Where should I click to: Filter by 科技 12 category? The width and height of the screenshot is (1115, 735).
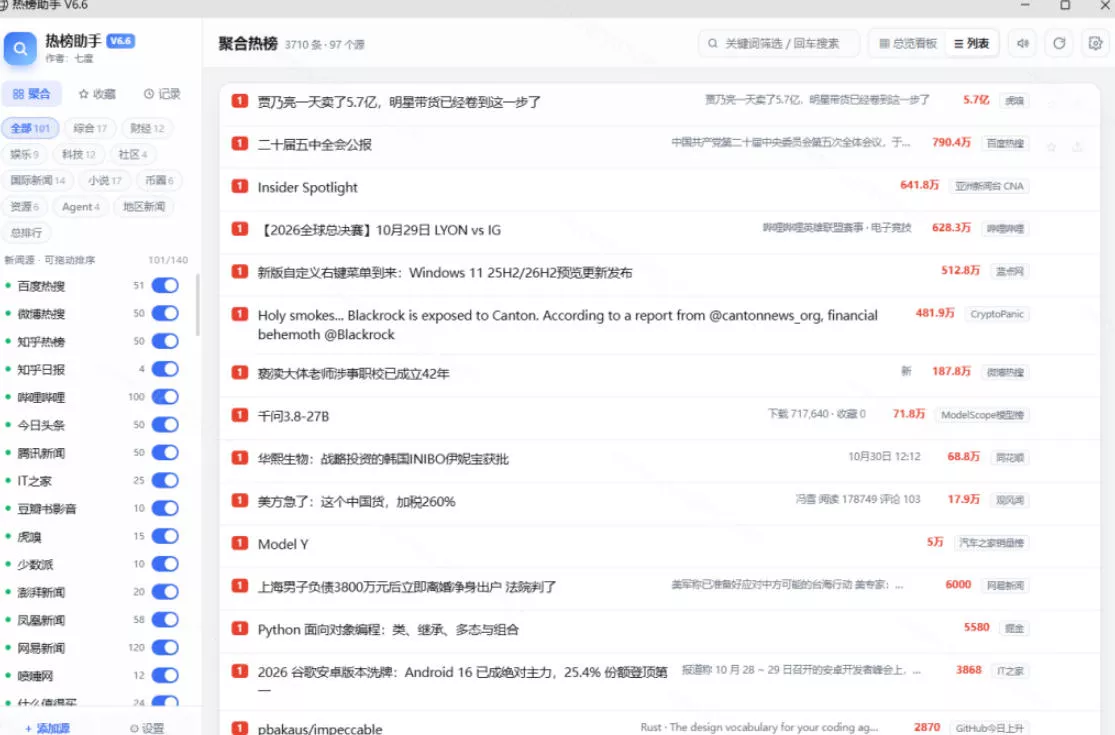[78, 154]
